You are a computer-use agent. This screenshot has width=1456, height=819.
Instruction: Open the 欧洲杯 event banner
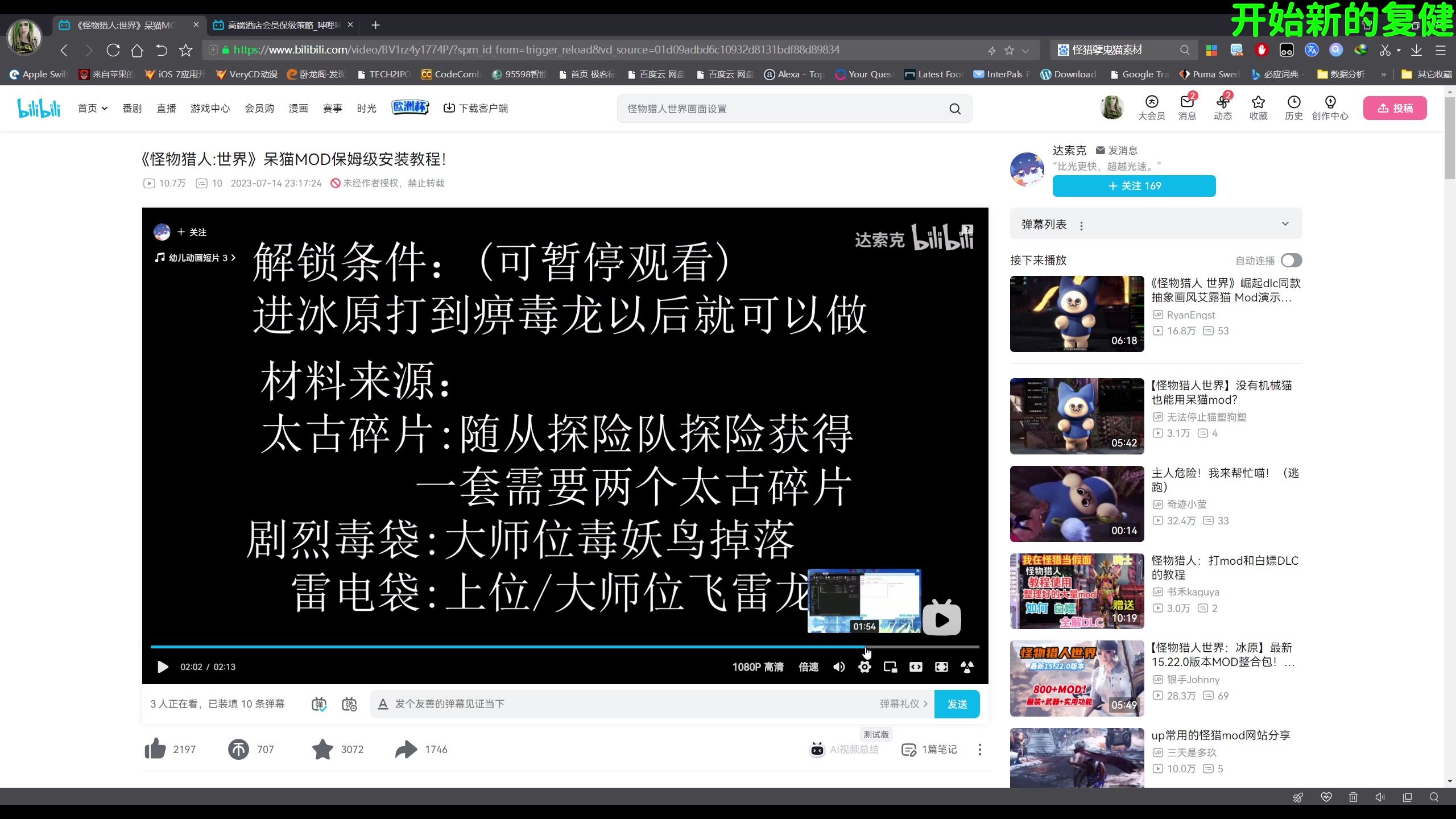click(410, 107)
